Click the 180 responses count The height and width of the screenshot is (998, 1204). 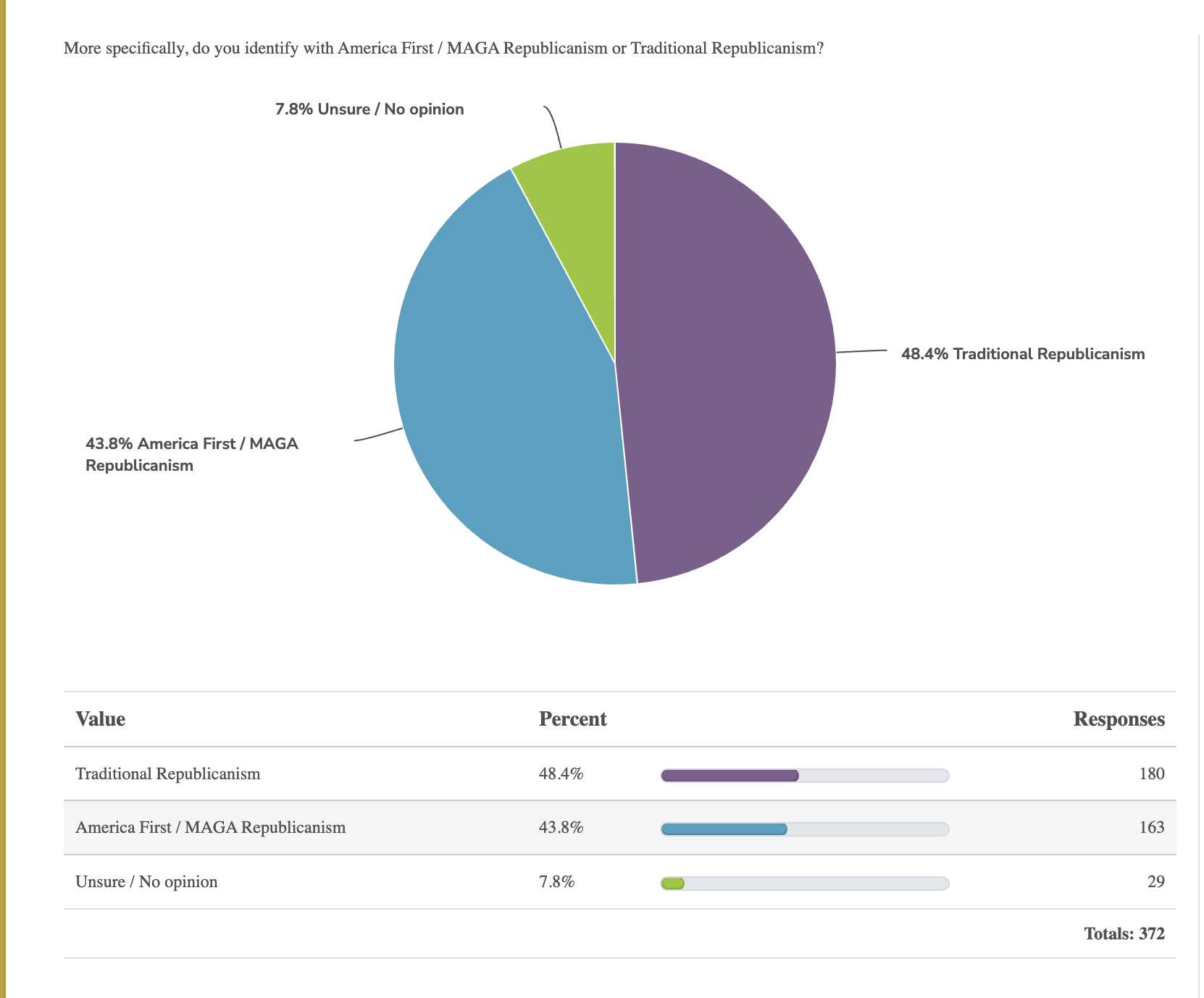coord(1151,774)
